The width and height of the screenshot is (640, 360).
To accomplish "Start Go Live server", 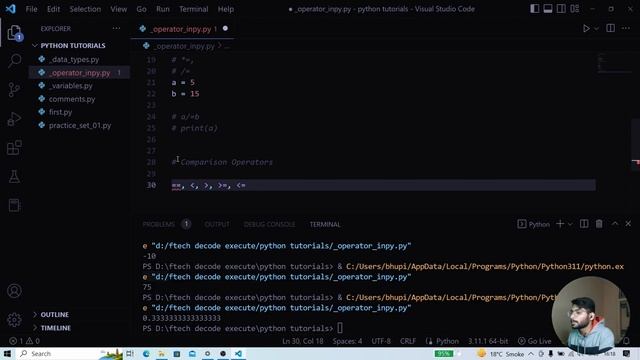I will pyautogui.click(x=534, y=341).
